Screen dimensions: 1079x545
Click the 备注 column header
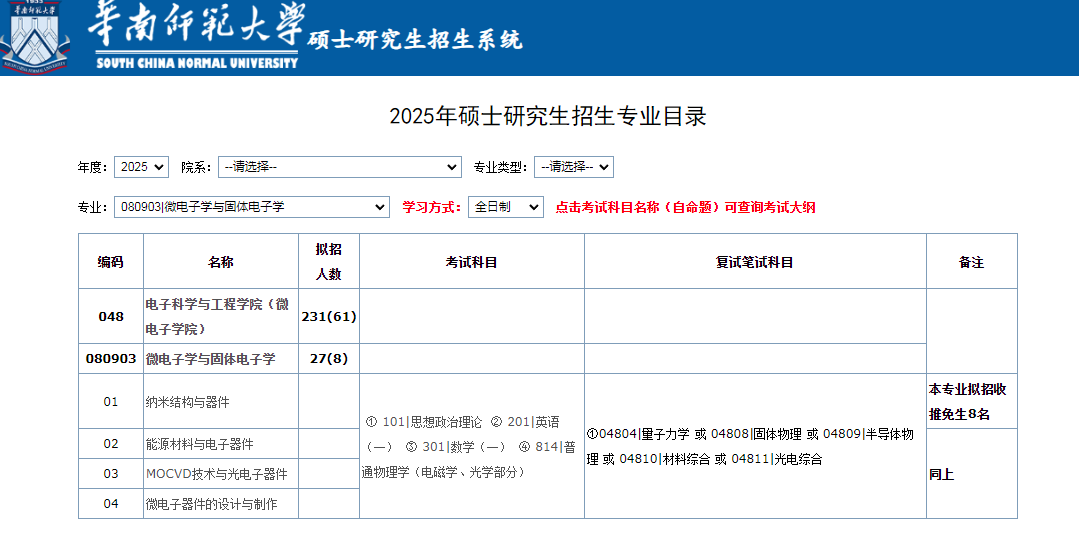[972, 261]
